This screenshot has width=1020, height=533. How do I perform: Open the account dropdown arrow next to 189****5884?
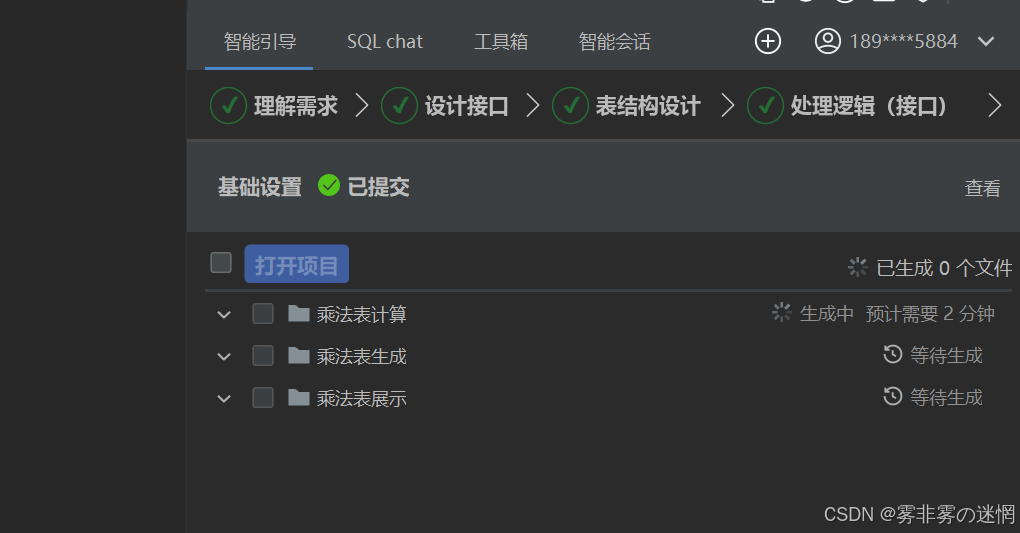pyautogui.click(x=986, y=42)
